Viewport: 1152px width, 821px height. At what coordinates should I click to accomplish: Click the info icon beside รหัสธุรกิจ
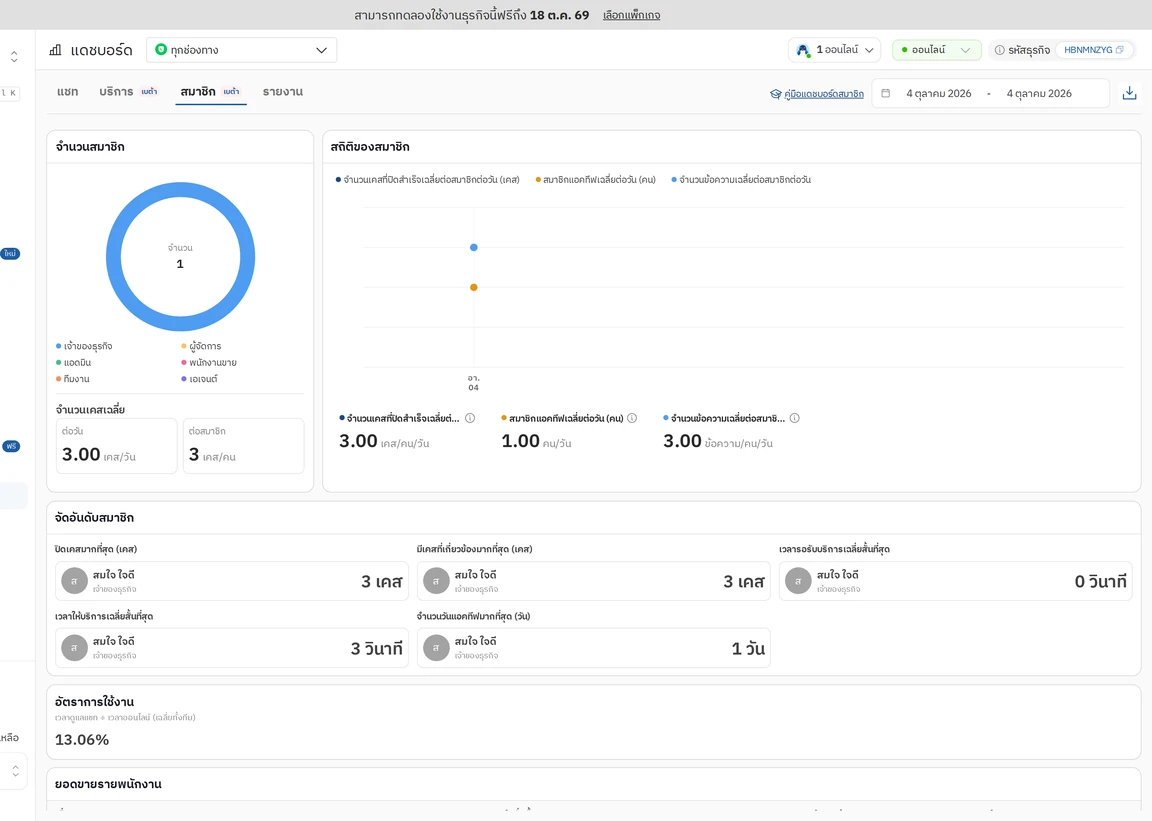999,50
